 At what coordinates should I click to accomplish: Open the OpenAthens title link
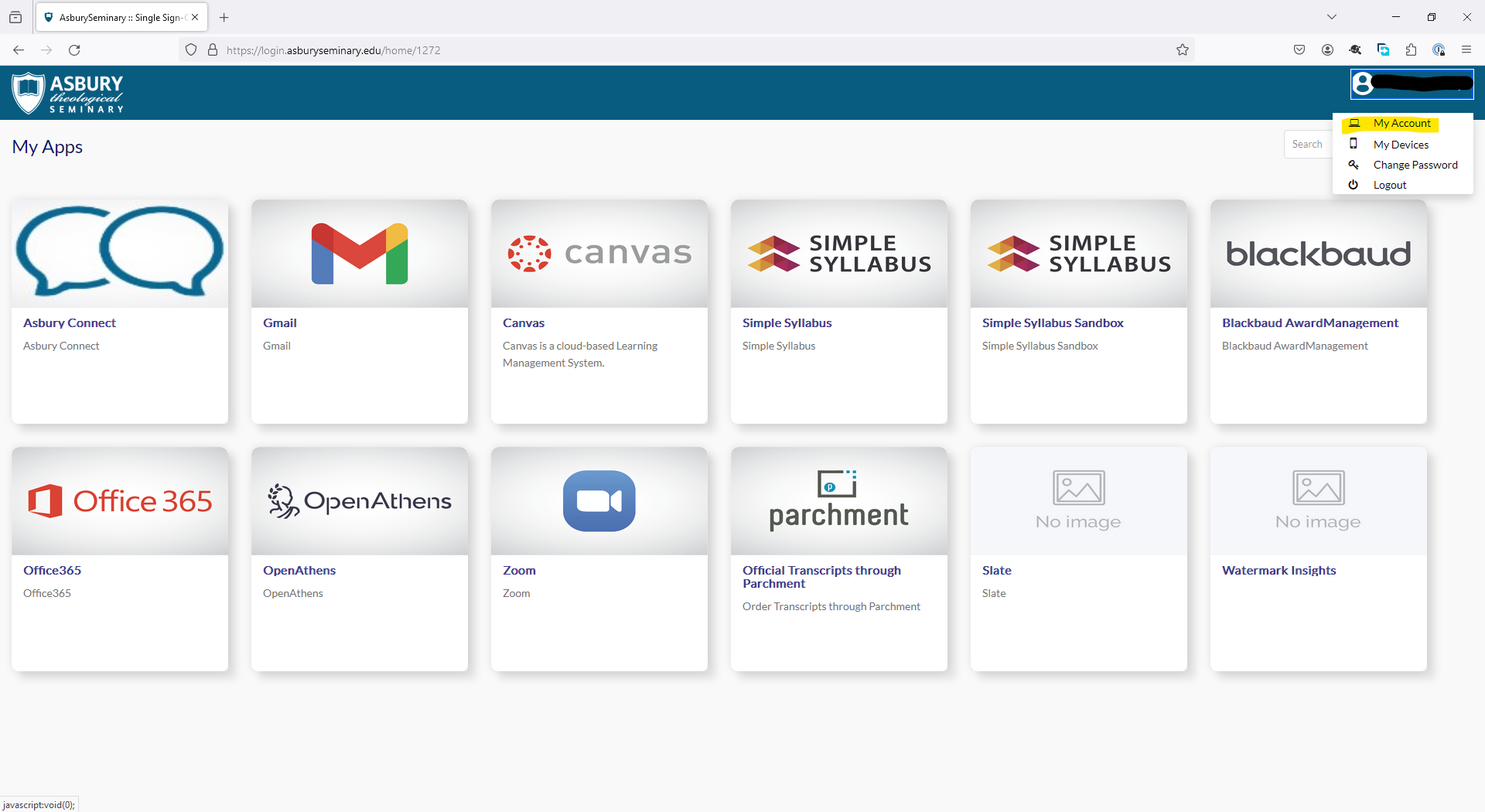tap(299, 571)
